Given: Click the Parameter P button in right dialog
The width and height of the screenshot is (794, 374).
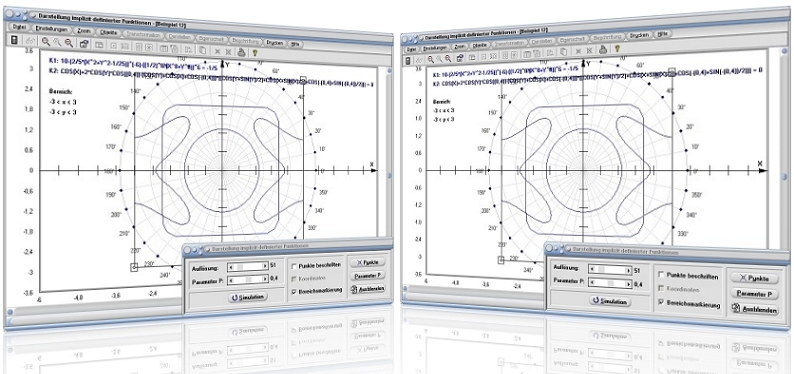Looking at the screenshot, I should pyautogui.click(x=755, y=294).
